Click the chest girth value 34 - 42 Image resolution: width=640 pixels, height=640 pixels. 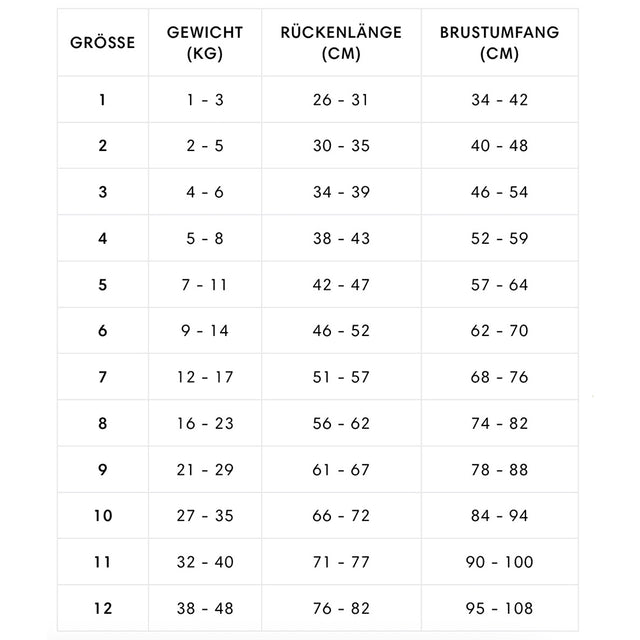[499, 100]
